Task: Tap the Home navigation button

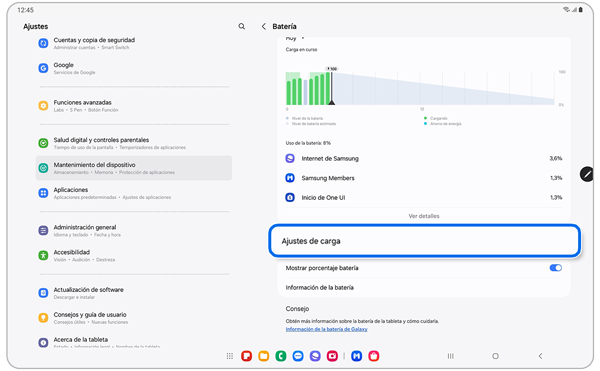Action: pyautogui.click(x=496, y=356)
